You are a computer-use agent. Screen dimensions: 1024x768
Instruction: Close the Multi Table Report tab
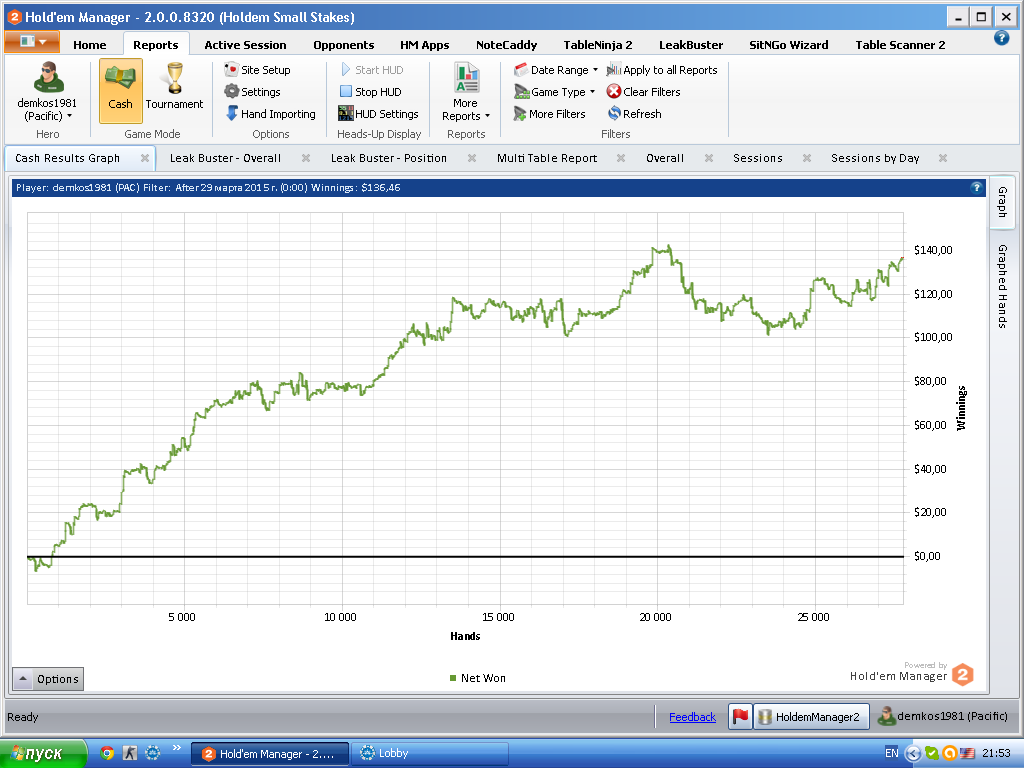(621, 158)
